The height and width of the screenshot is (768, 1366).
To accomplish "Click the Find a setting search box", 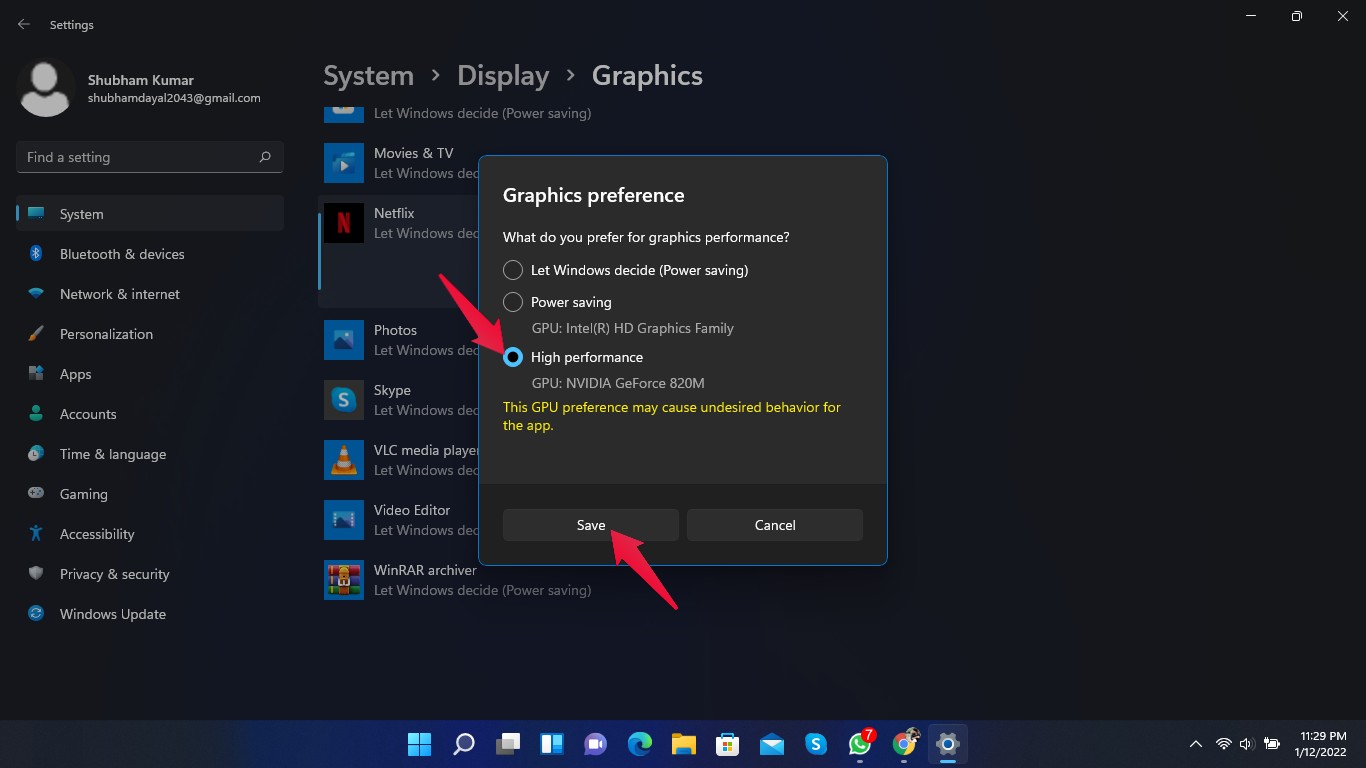I will click(x=140, y=157).
